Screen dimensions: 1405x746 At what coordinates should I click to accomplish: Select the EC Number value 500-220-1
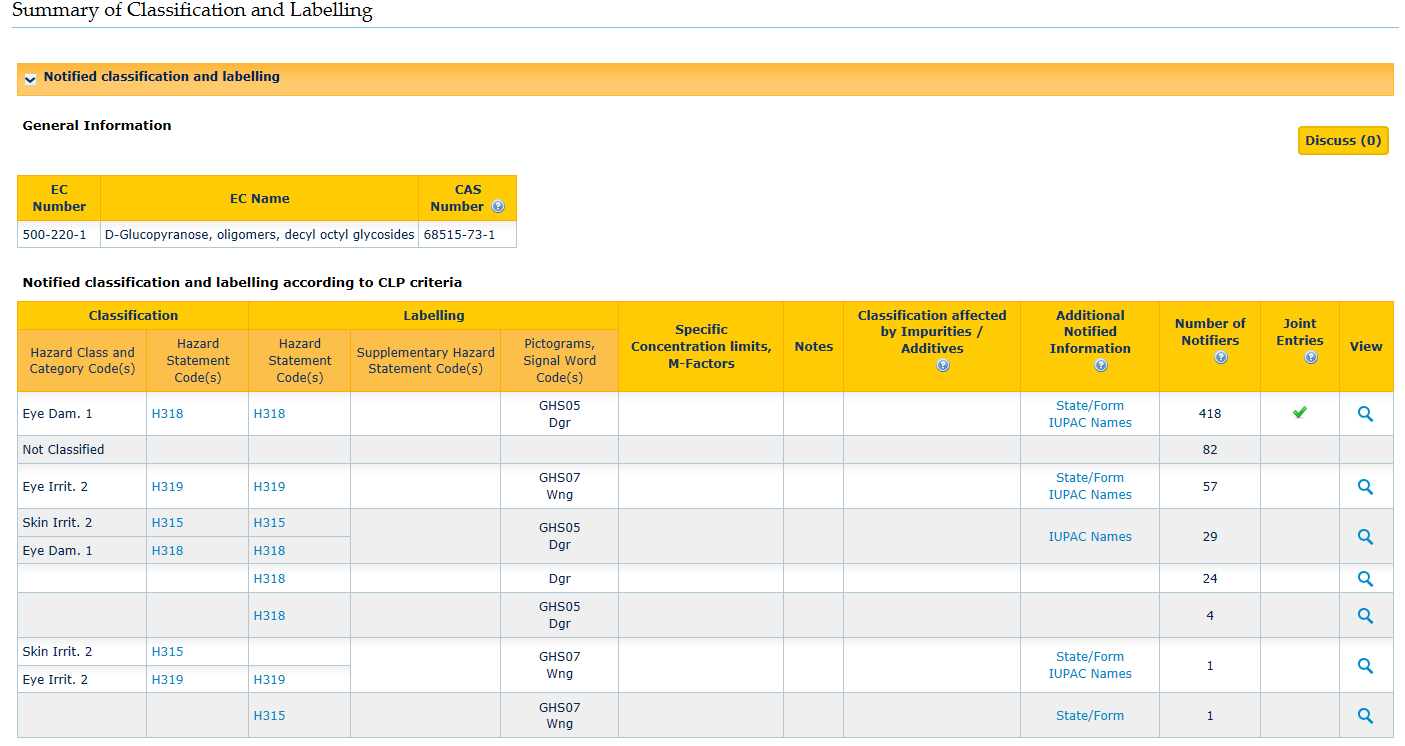[x=55, y=235]
